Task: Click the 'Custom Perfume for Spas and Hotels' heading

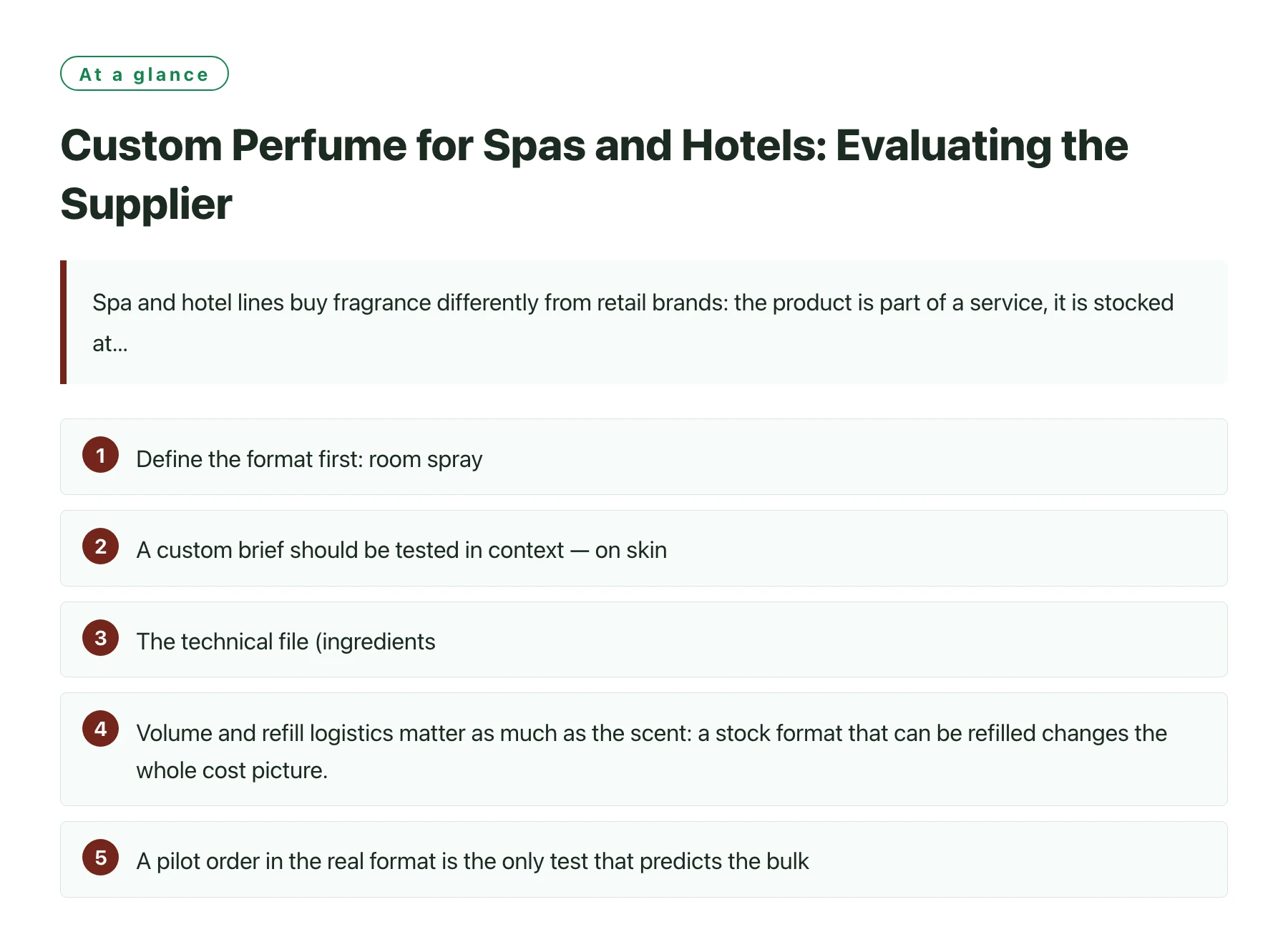Action: pyautogui.click(x=594, y=175)
